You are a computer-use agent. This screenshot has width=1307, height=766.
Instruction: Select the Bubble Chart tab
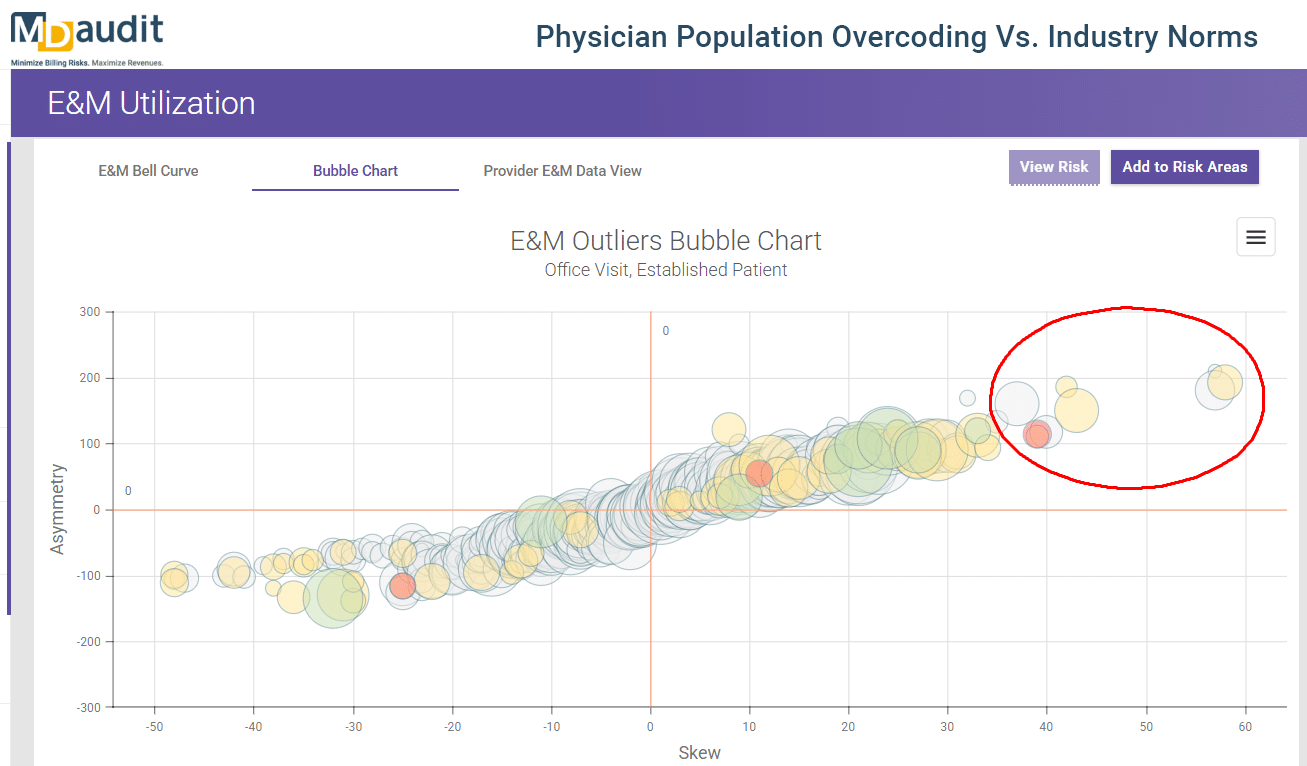pos(355,171)
